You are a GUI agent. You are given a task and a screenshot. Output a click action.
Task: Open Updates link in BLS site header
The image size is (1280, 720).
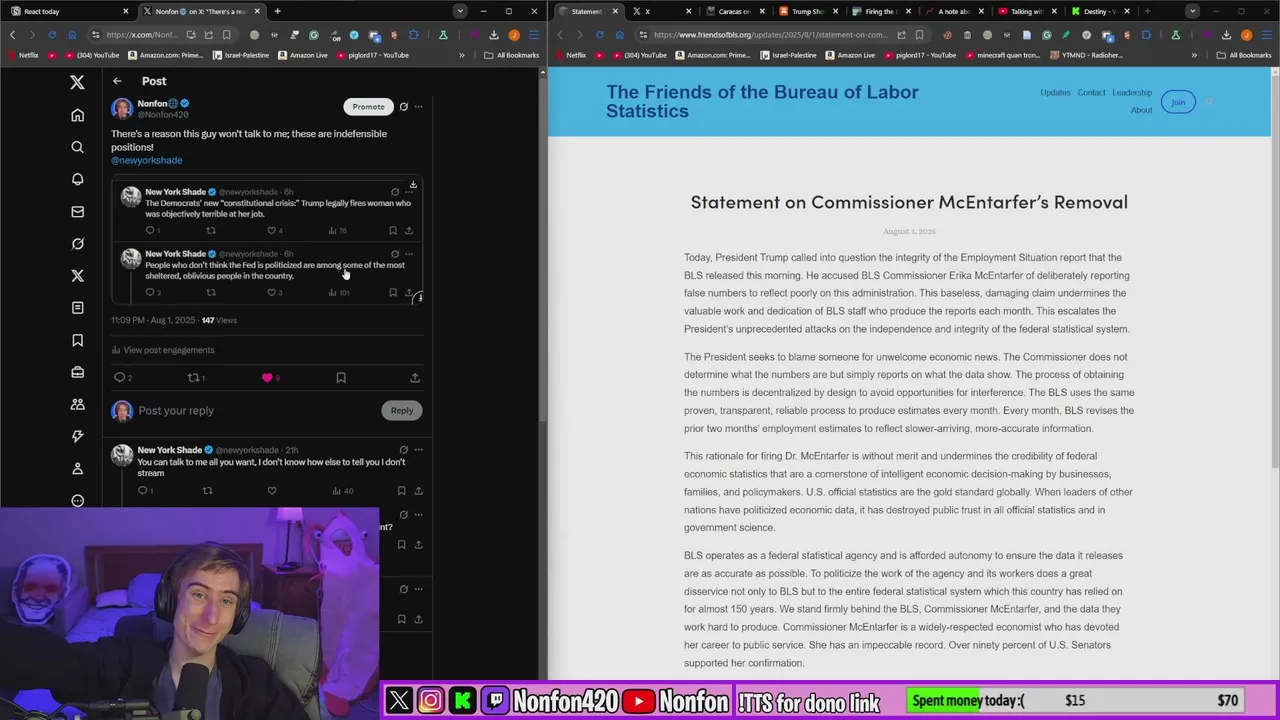1055,93
